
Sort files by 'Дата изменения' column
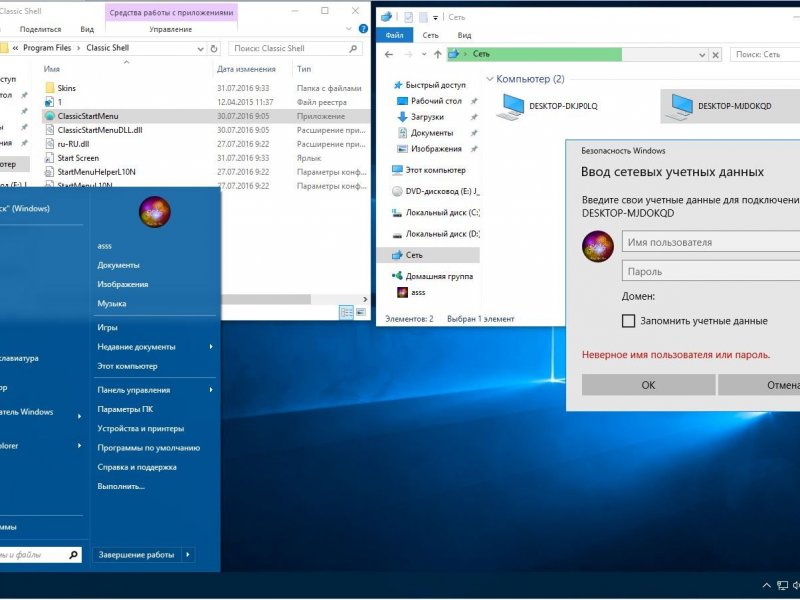coord(246,69)
